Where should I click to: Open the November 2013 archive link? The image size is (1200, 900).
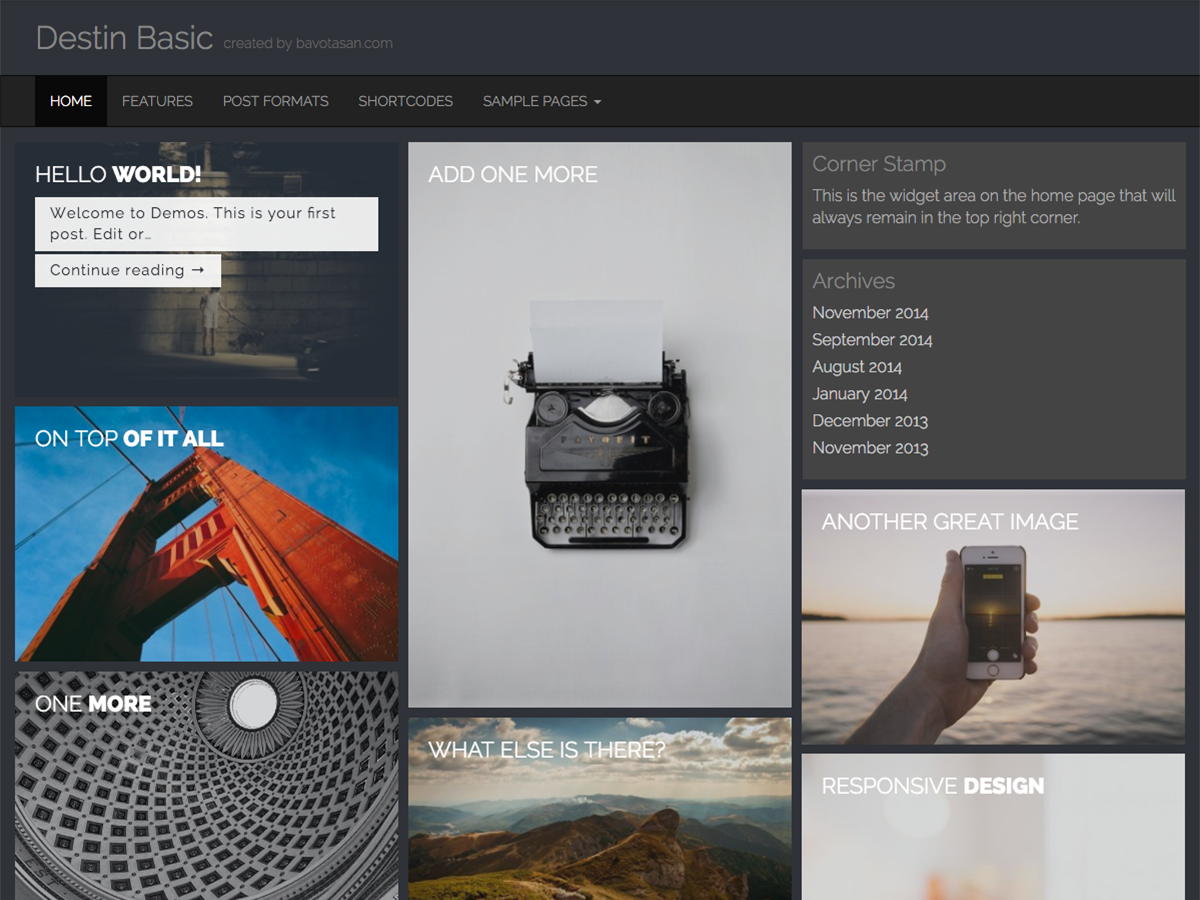pyautogui.click(x=870, y=448)
